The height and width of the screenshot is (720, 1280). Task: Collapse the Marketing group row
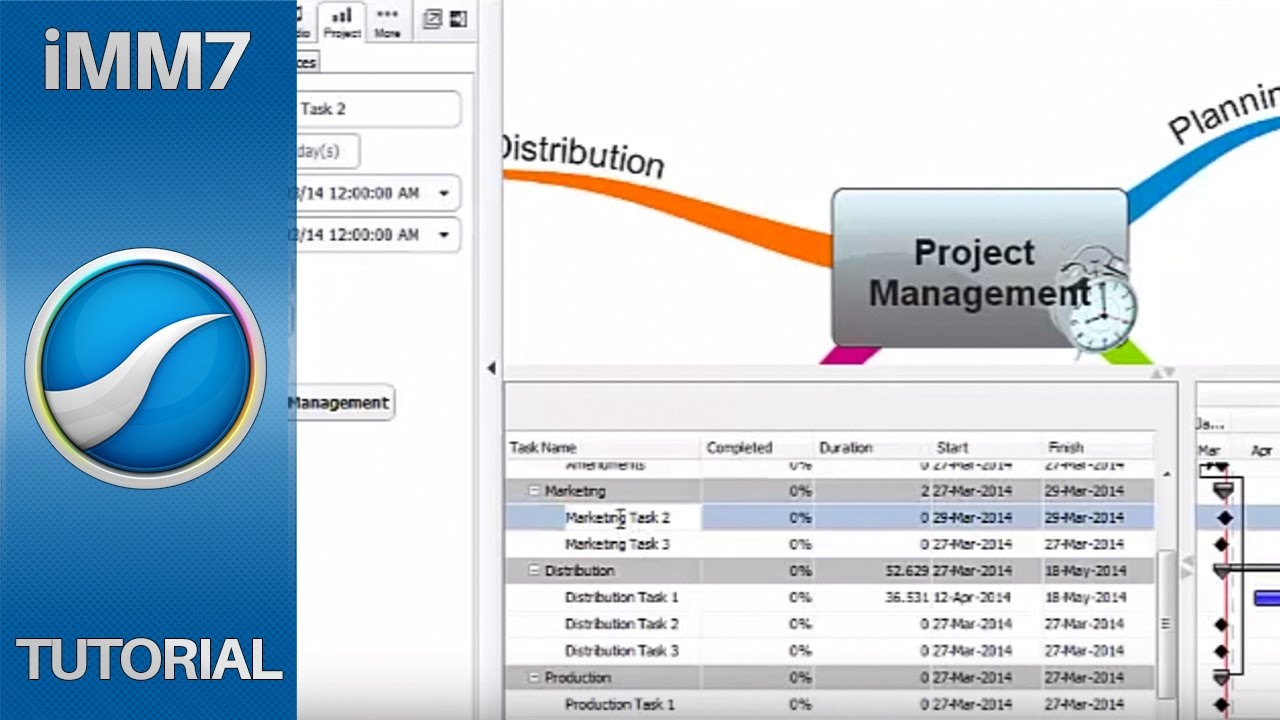coord(534,491)
